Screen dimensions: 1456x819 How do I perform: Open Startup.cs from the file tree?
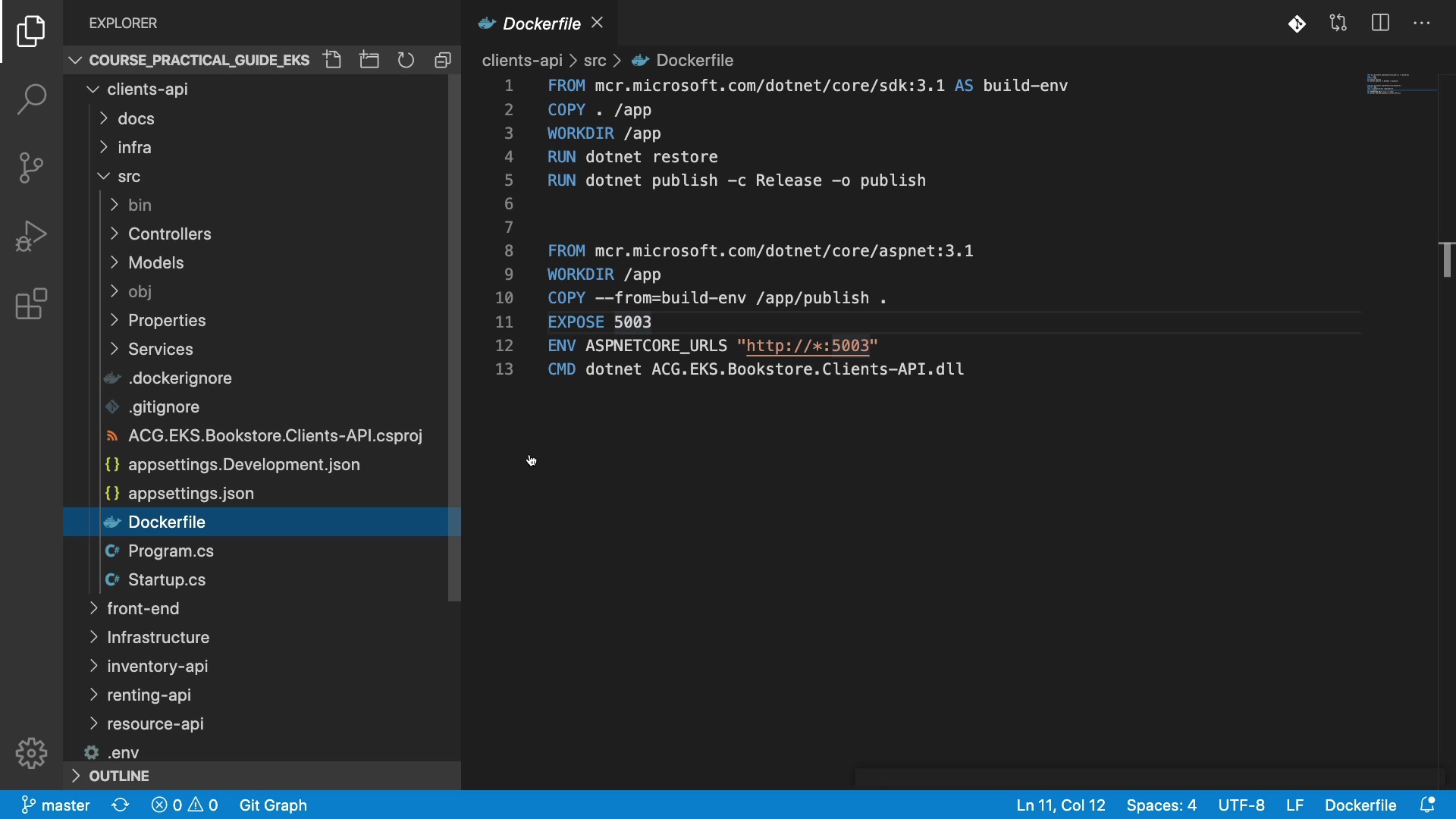[x=167, y=579]
